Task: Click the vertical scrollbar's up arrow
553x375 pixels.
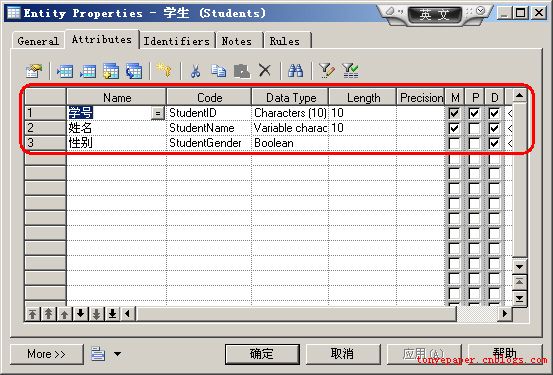Action: click(x=519, y=95)
